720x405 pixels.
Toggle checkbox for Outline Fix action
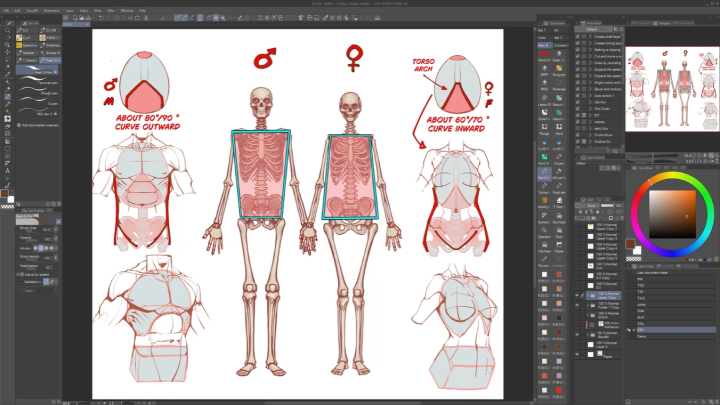[x=578, y=141]
